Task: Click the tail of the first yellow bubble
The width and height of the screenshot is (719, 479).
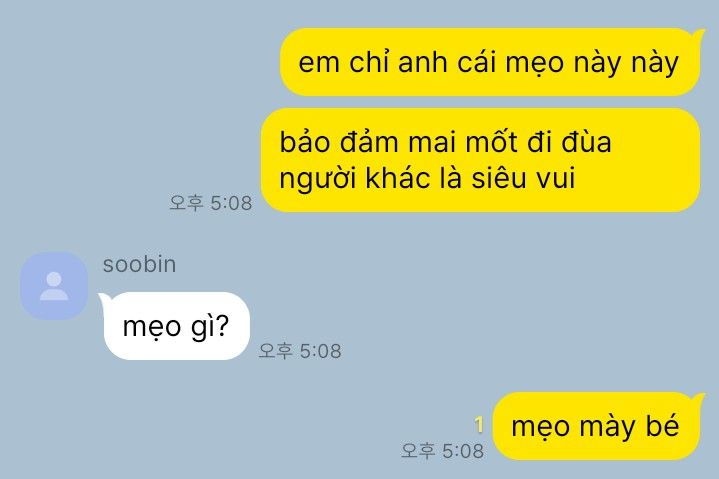Action: pos(698,33)
